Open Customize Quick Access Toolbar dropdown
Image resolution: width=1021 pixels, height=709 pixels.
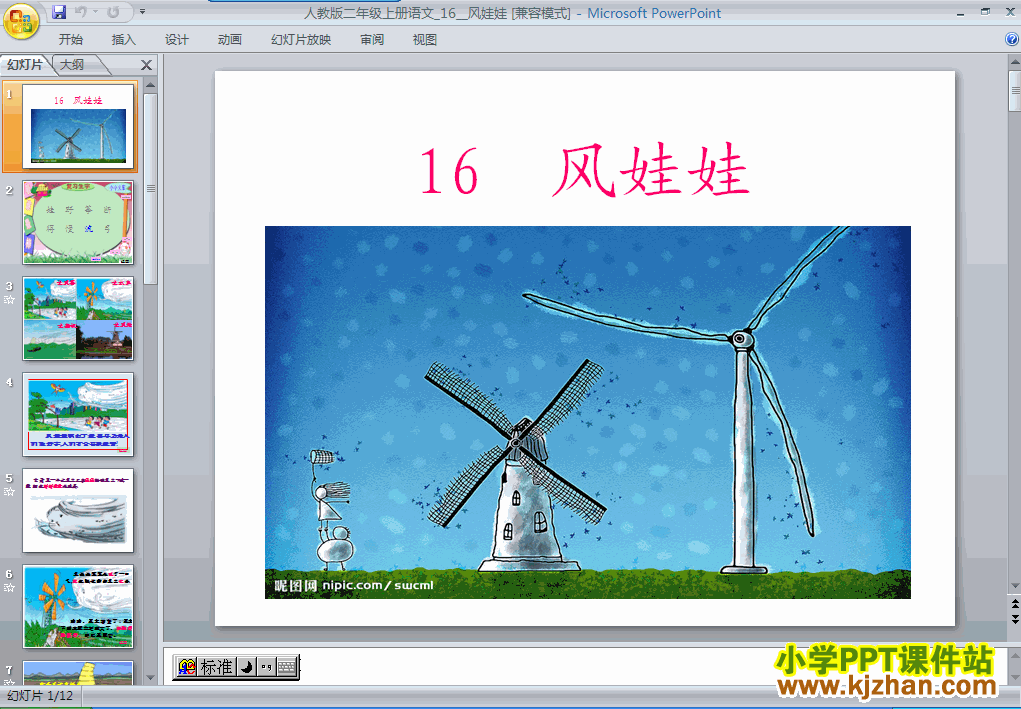click(143, 12)
